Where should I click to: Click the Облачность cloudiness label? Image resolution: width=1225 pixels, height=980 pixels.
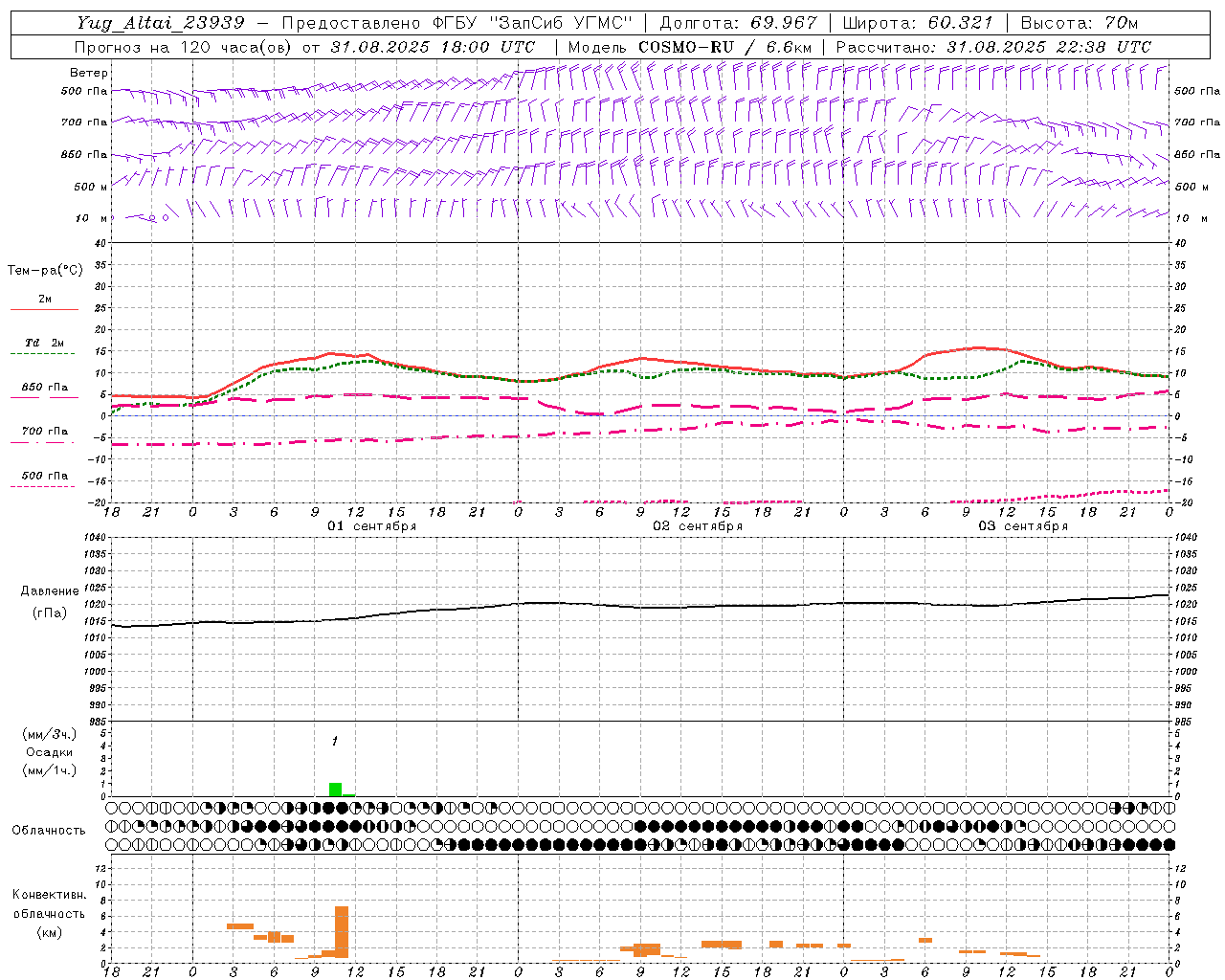tap(49, 831)
